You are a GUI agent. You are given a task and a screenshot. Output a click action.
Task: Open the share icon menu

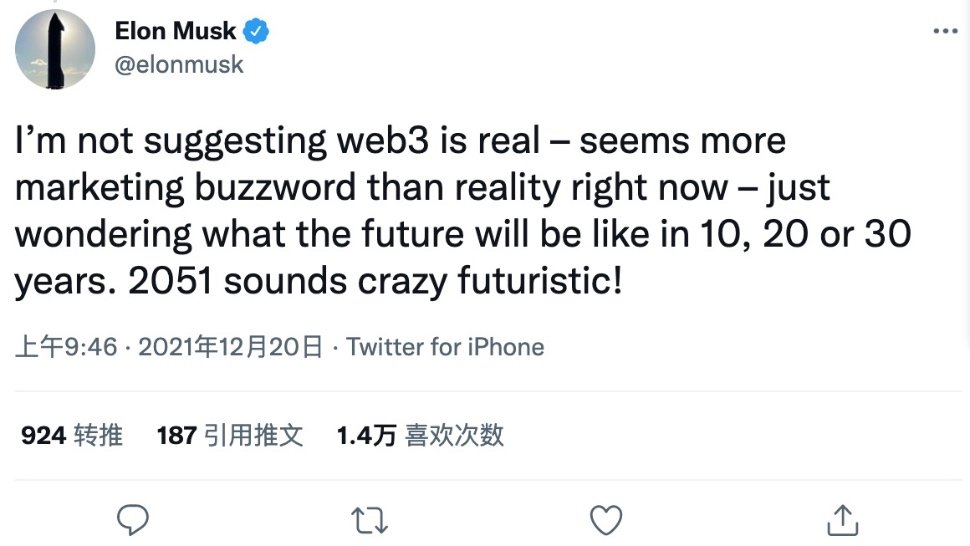point(843,518)
